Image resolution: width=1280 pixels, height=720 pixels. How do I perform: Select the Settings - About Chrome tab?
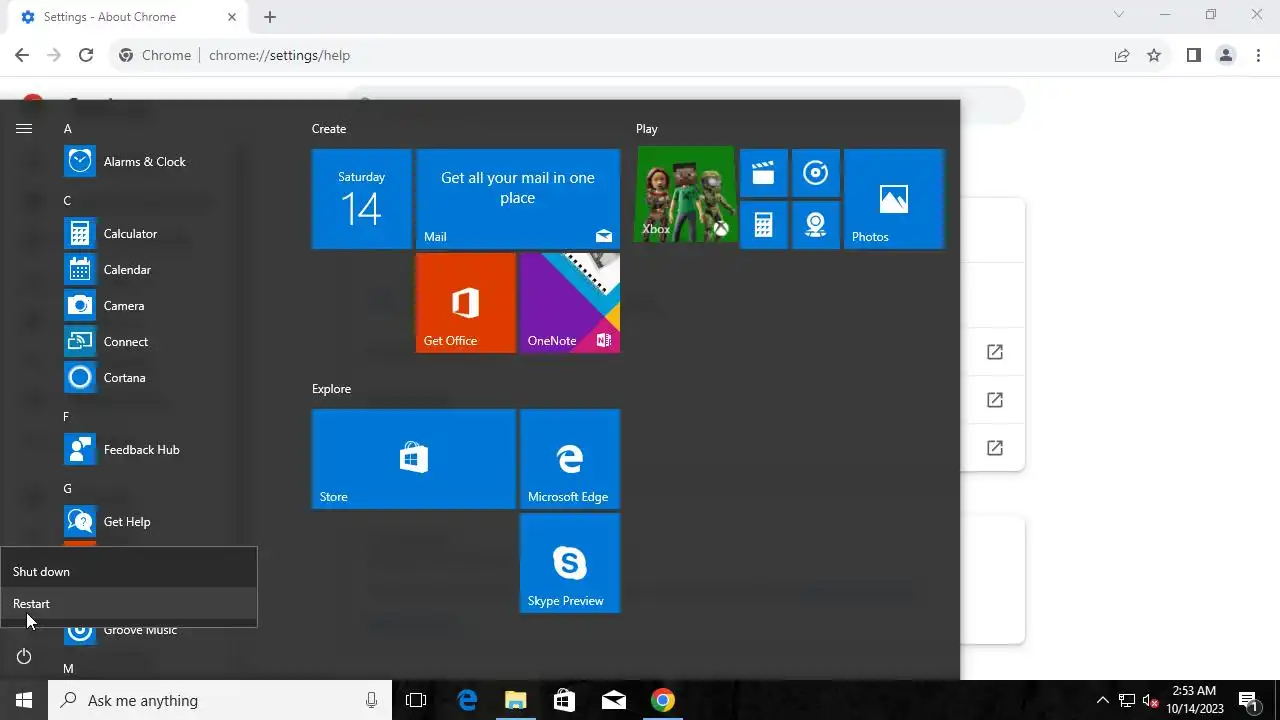tap(127, 17)
